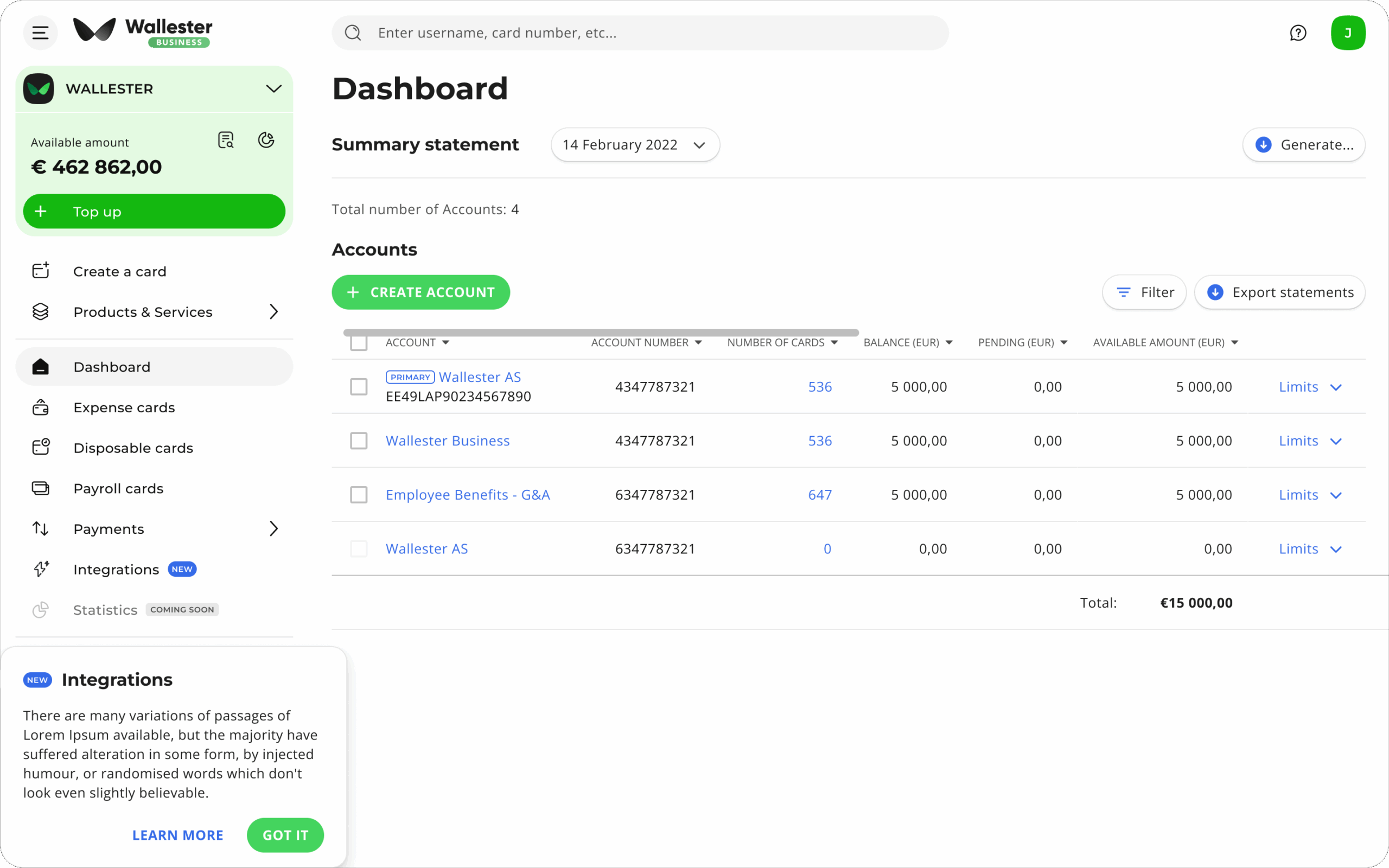1389x868 pixels.
Task: Click the horizontal scrollbar above the table
Action: coord(601,333)
